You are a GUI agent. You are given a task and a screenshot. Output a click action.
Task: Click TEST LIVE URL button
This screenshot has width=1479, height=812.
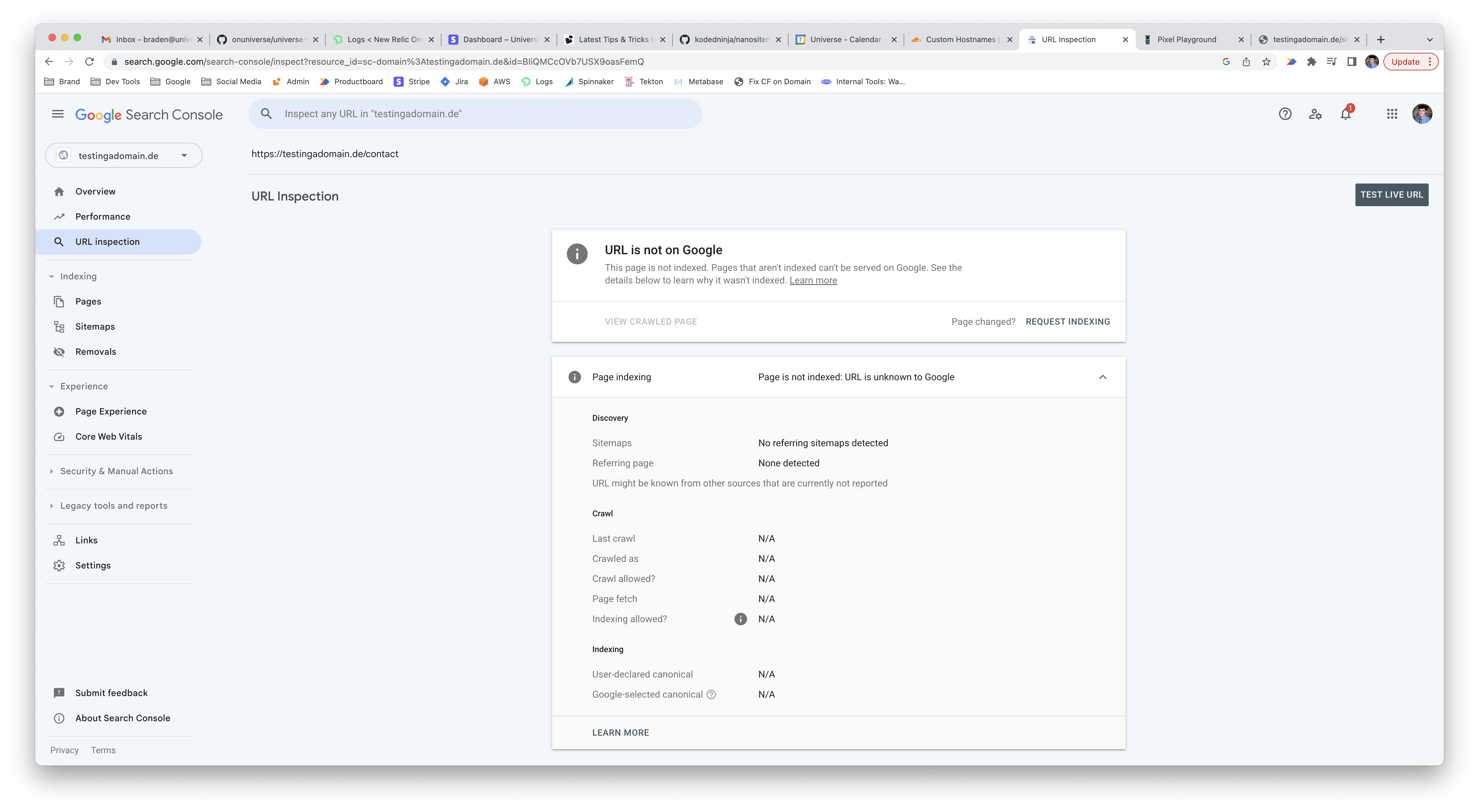tap(1391, 195)
